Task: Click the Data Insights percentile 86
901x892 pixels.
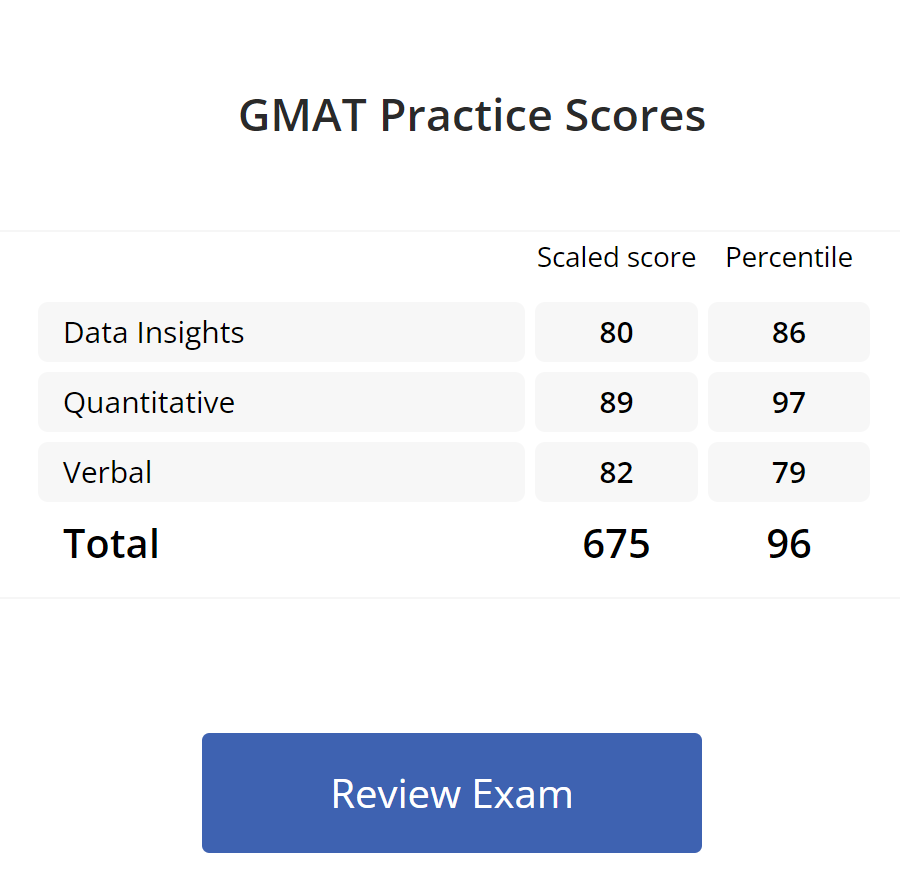Action: pyautogui.click(x=788, y=332)
